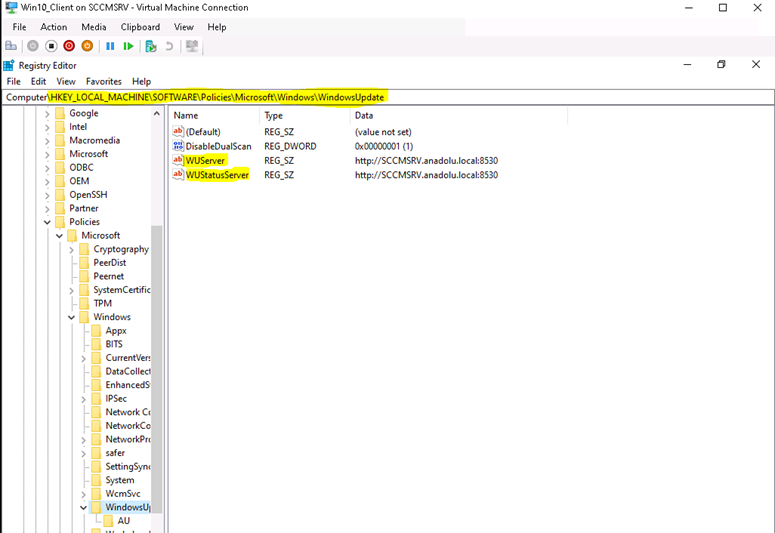Viewport: 775px width, 533px height.
Task: Select the OEM folder
Action: click(x=79, y=181)
